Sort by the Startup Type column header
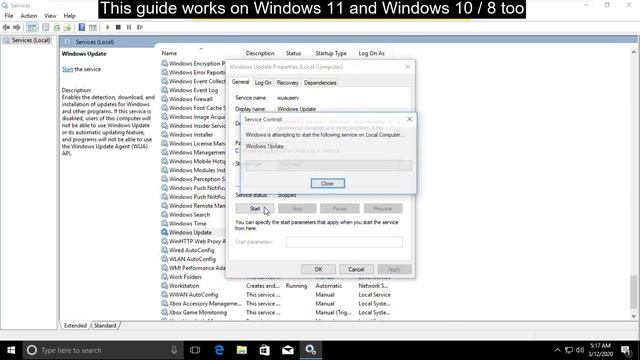Viewport: 640px width, 360px height. click(331, 53)
